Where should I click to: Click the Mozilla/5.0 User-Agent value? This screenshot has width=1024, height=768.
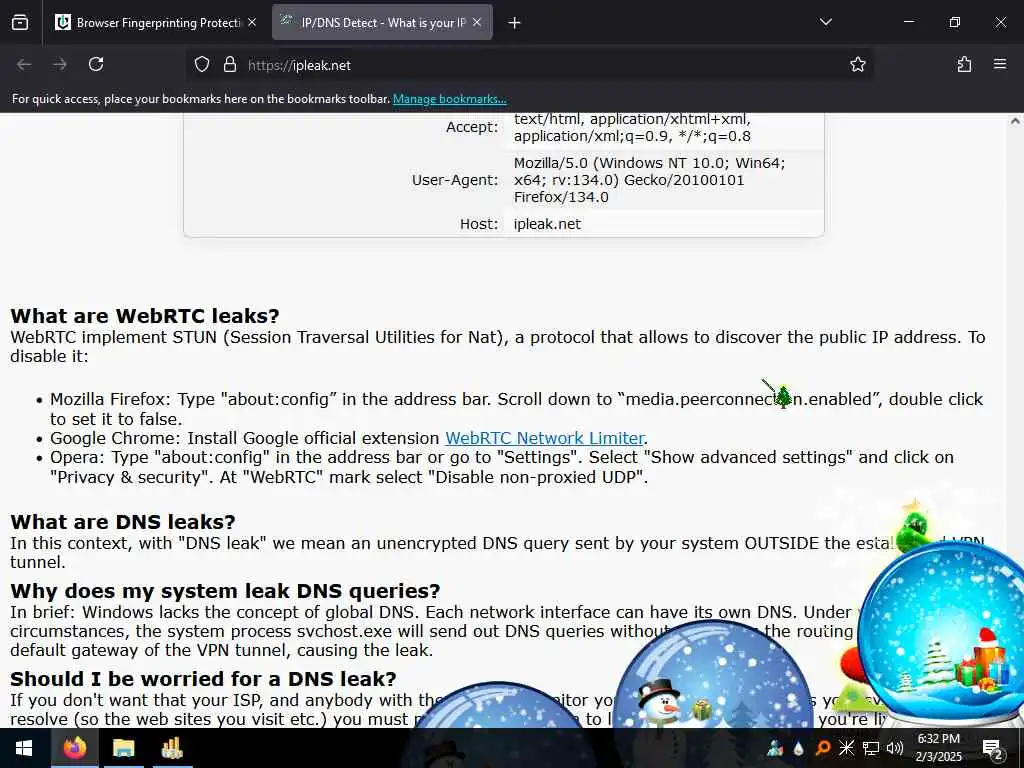point(649,180)
